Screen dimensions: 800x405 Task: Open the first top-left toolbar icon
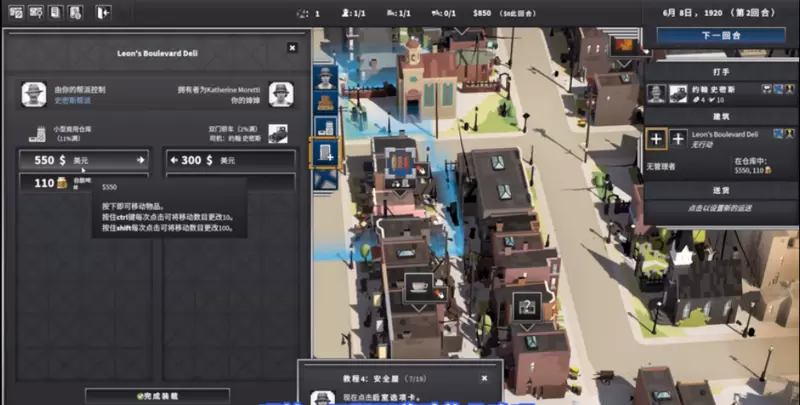point(15,12)
